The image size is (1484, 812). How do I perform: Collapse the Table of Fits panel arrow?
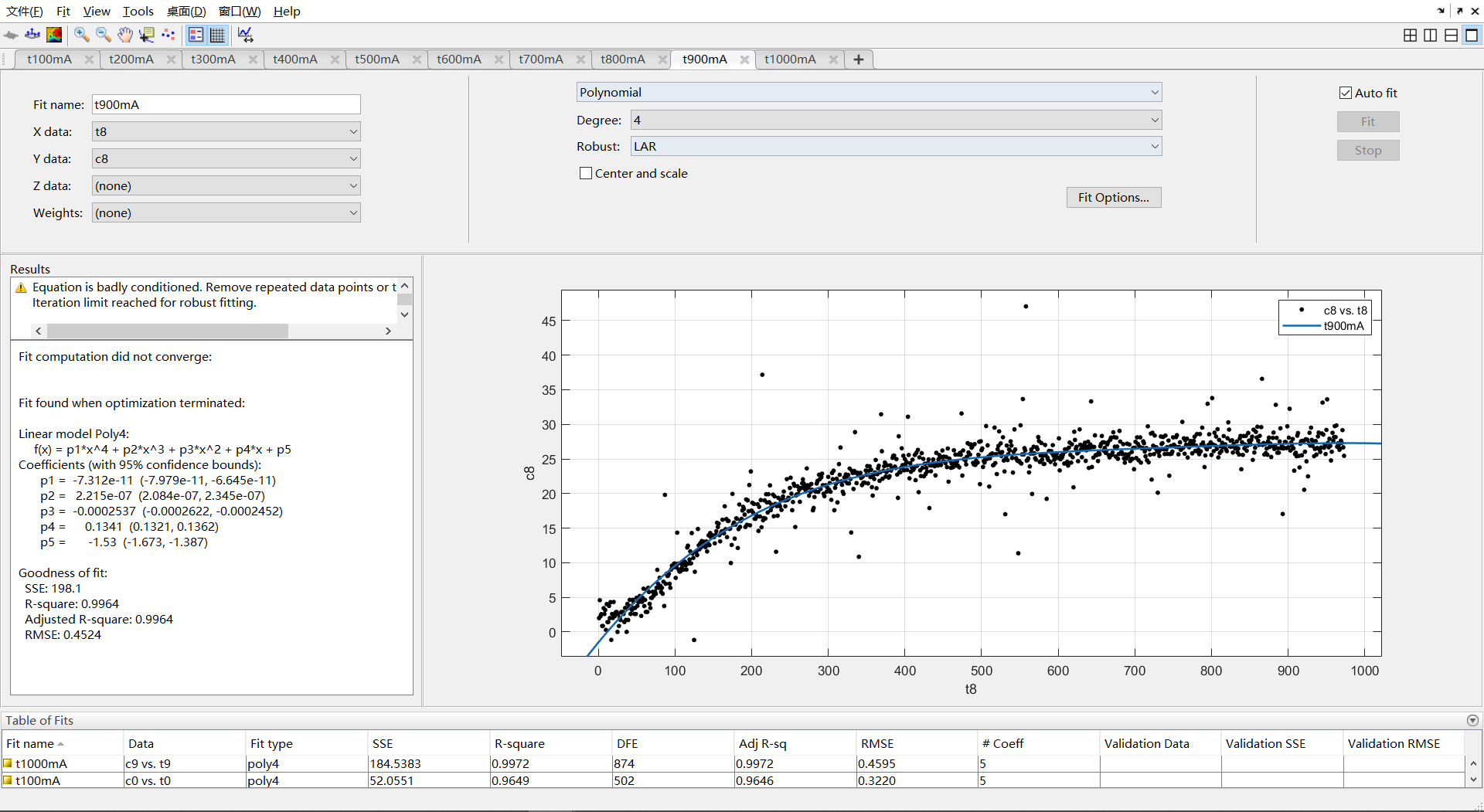point(1472,720)
